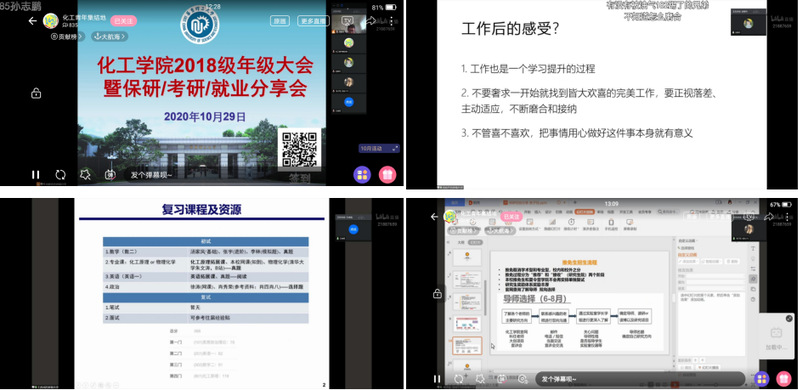Toggle the 弹 danmaku switch on the title-slide stream
This screenshot has width=798, height=390.
coord(110,175)
